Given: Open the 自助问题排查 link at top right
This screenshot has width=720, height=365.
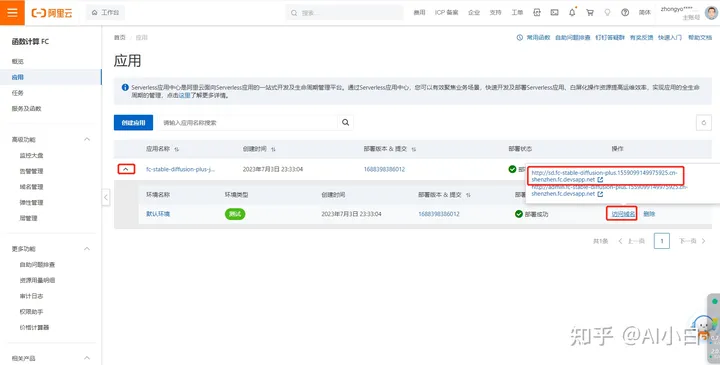Looking at the screenshot, I should (x=573, y=38).
